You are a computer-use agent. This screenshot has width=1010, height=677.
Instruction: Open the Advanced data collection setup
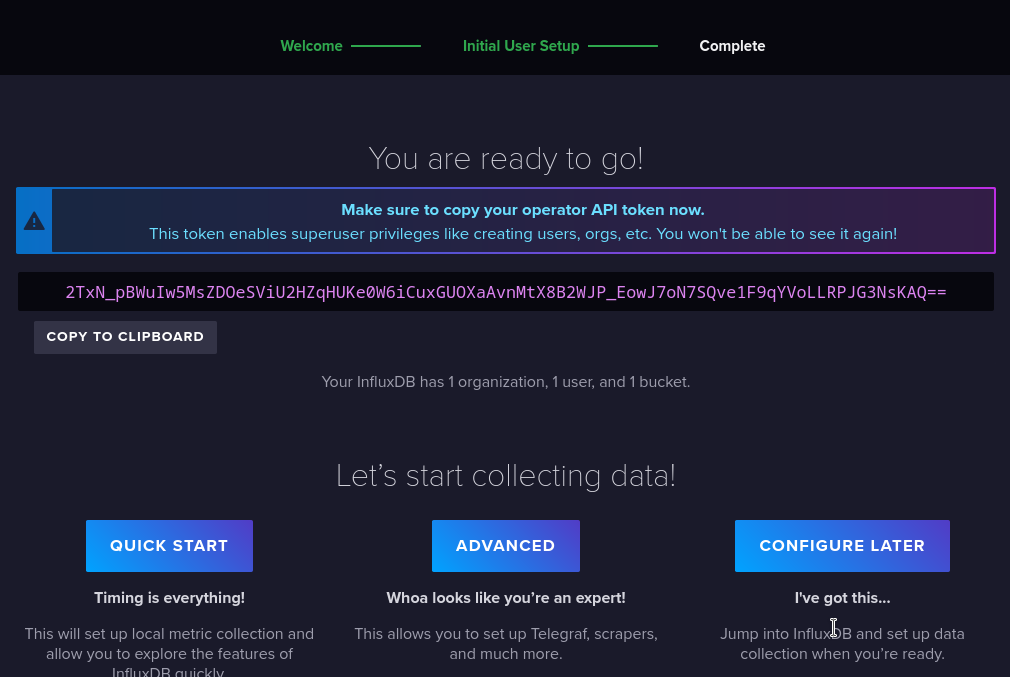click(x=506, y=546)
